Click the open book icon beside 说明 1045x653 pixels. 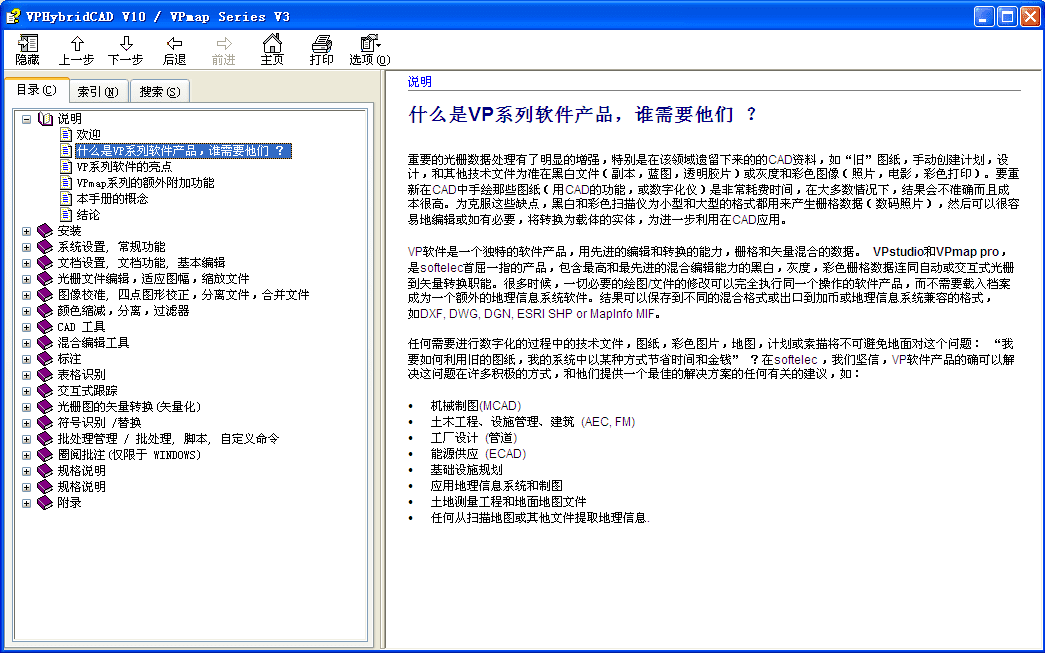pos(45,119)
